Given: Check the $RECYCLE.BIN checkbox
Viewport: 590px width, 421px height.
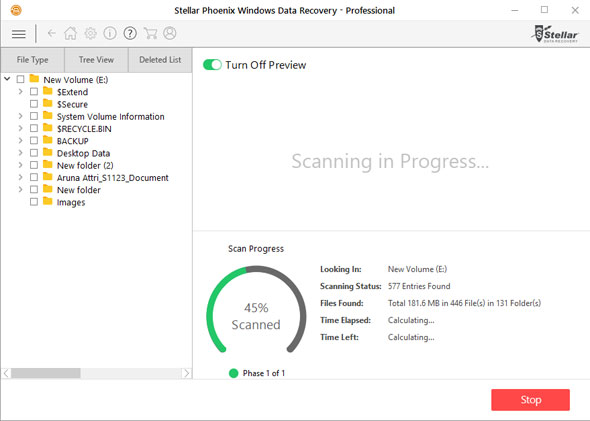Looking at the screenshot, I should click(x=34, y=128).
